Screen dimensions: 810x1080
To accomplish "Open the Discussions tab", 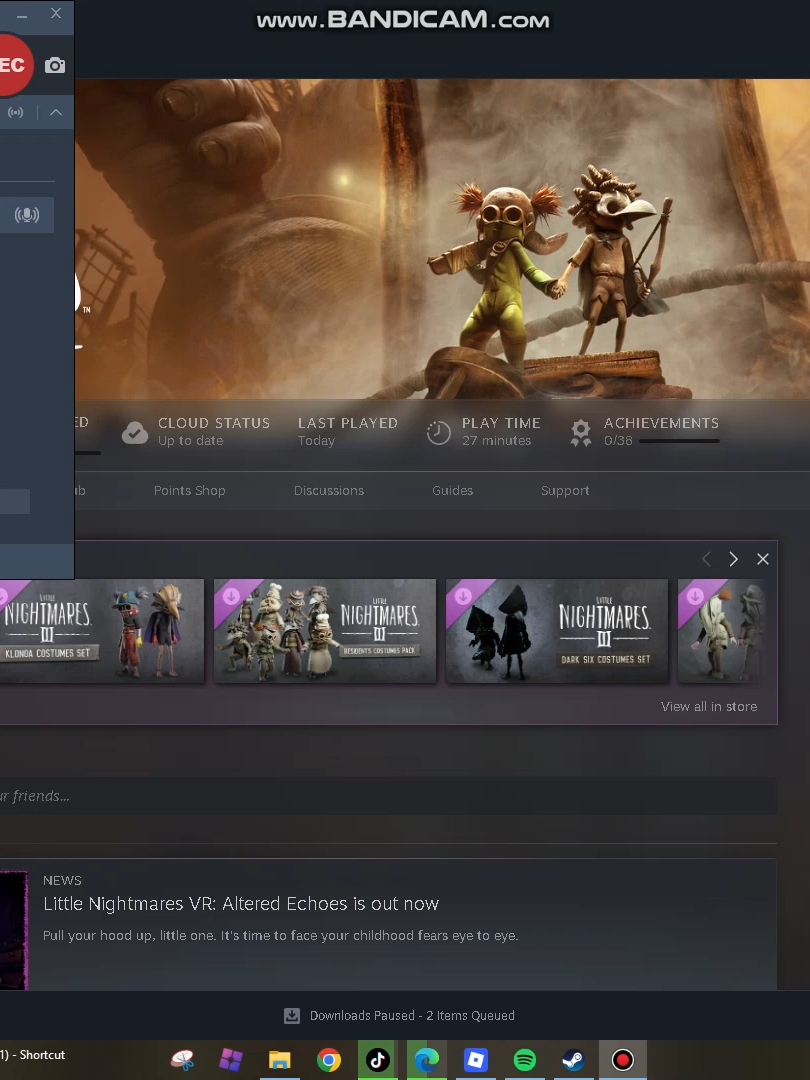I will click(x=329, y=490).
